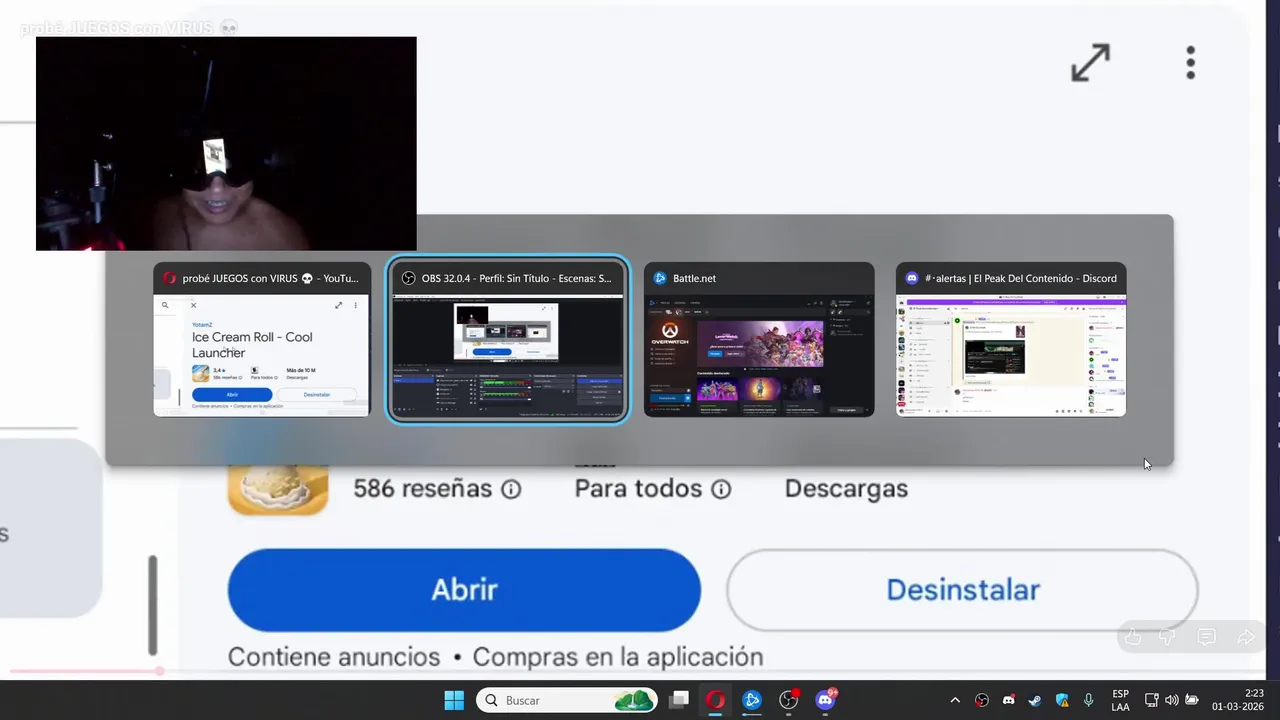Click the Discord system tray icon
1280x720 pixels.
coord(1008,700)
